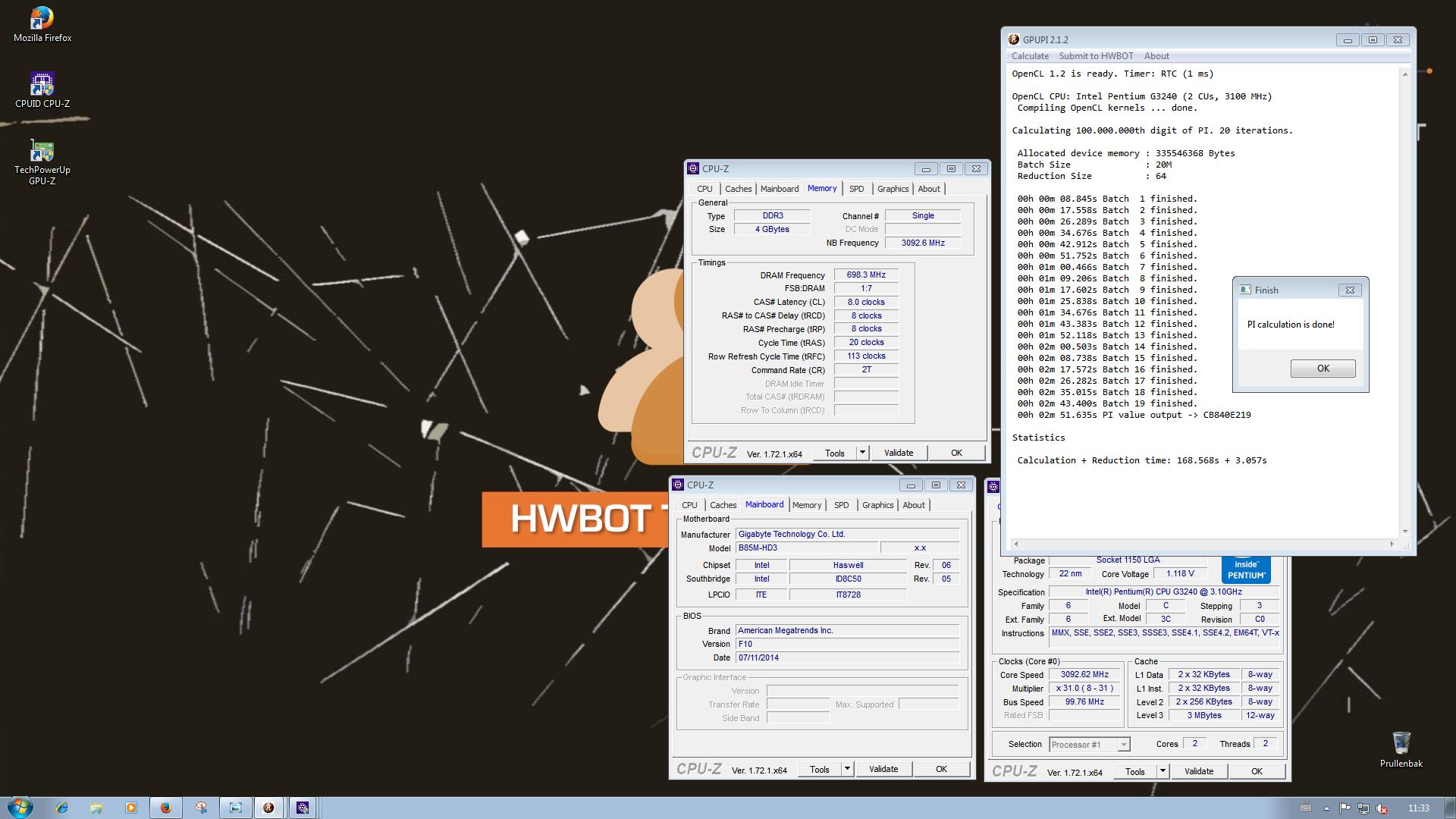Open the Prullenbak recycle bin icon
The width and height of the screenshot is (1456, 819).
(1401, 749)
